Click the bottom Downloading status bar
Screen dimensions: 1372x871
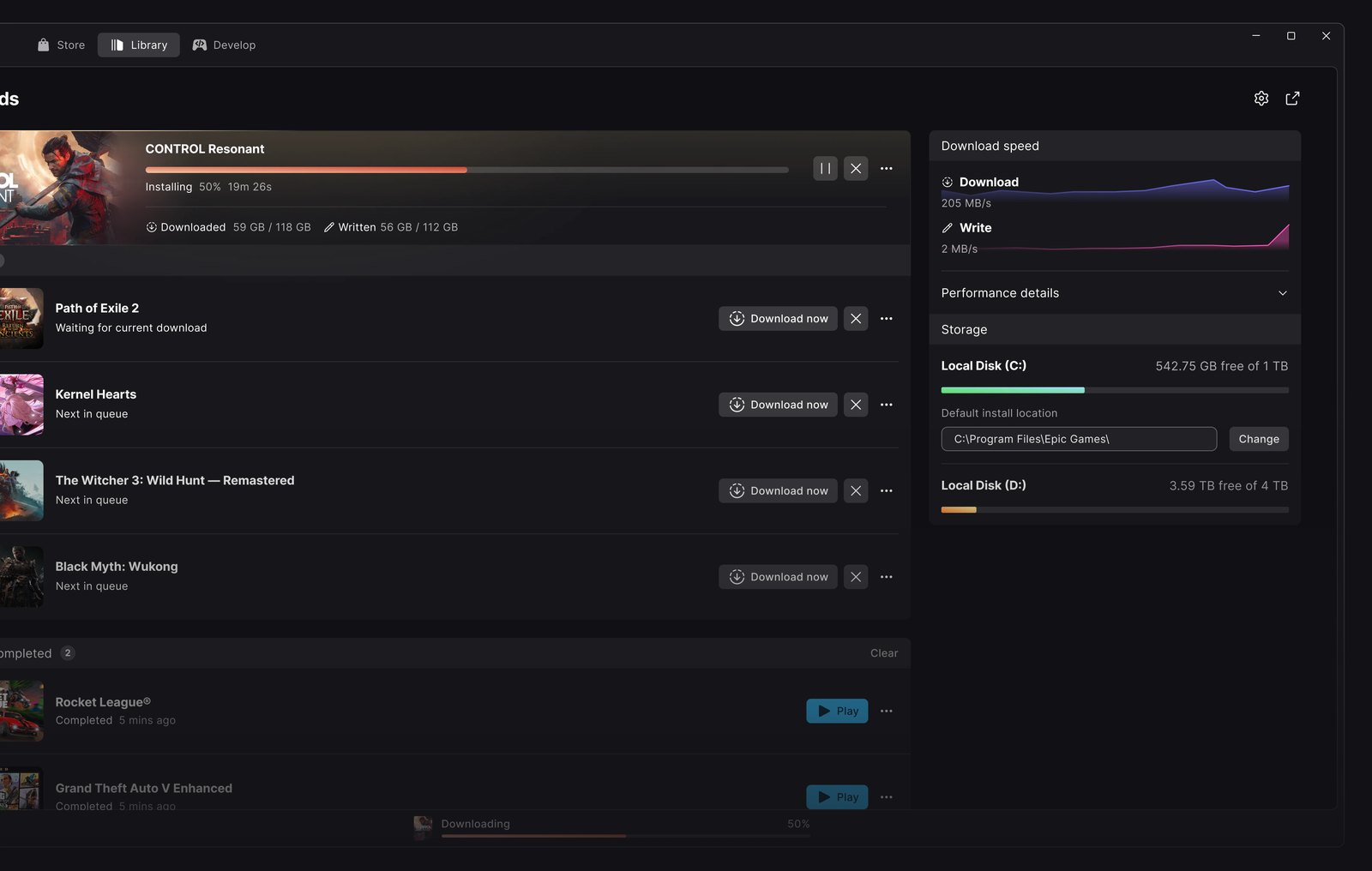(x=612, y=827)
